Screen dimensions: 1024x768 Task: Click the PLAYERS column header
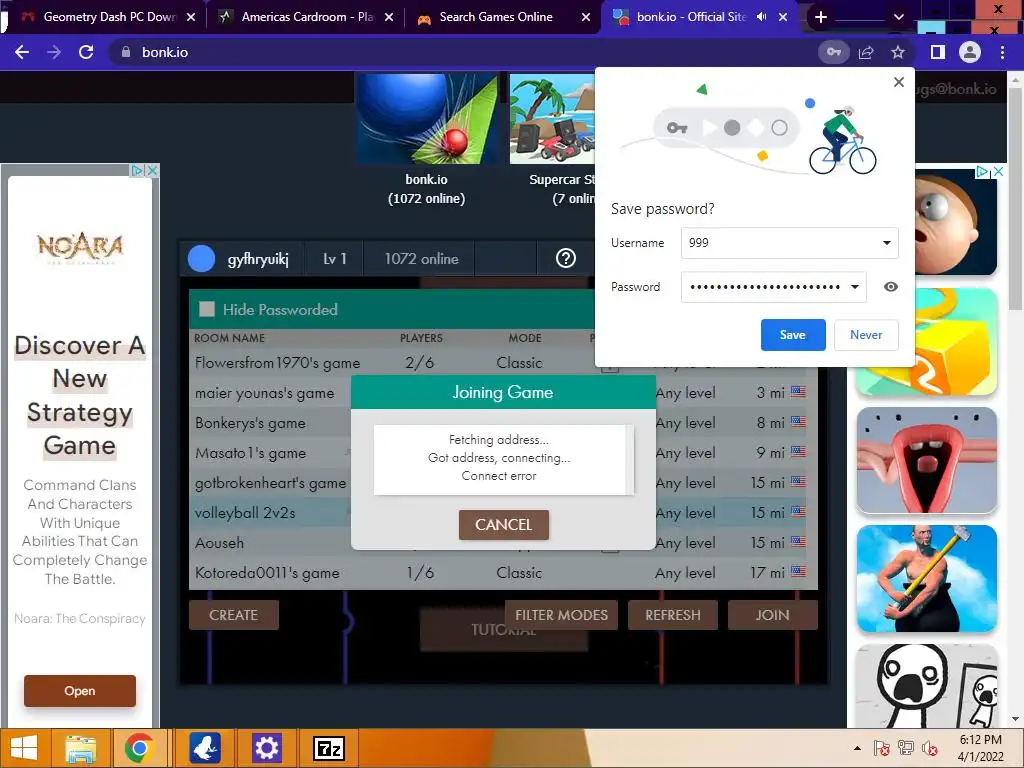click(x=421, y=338)
